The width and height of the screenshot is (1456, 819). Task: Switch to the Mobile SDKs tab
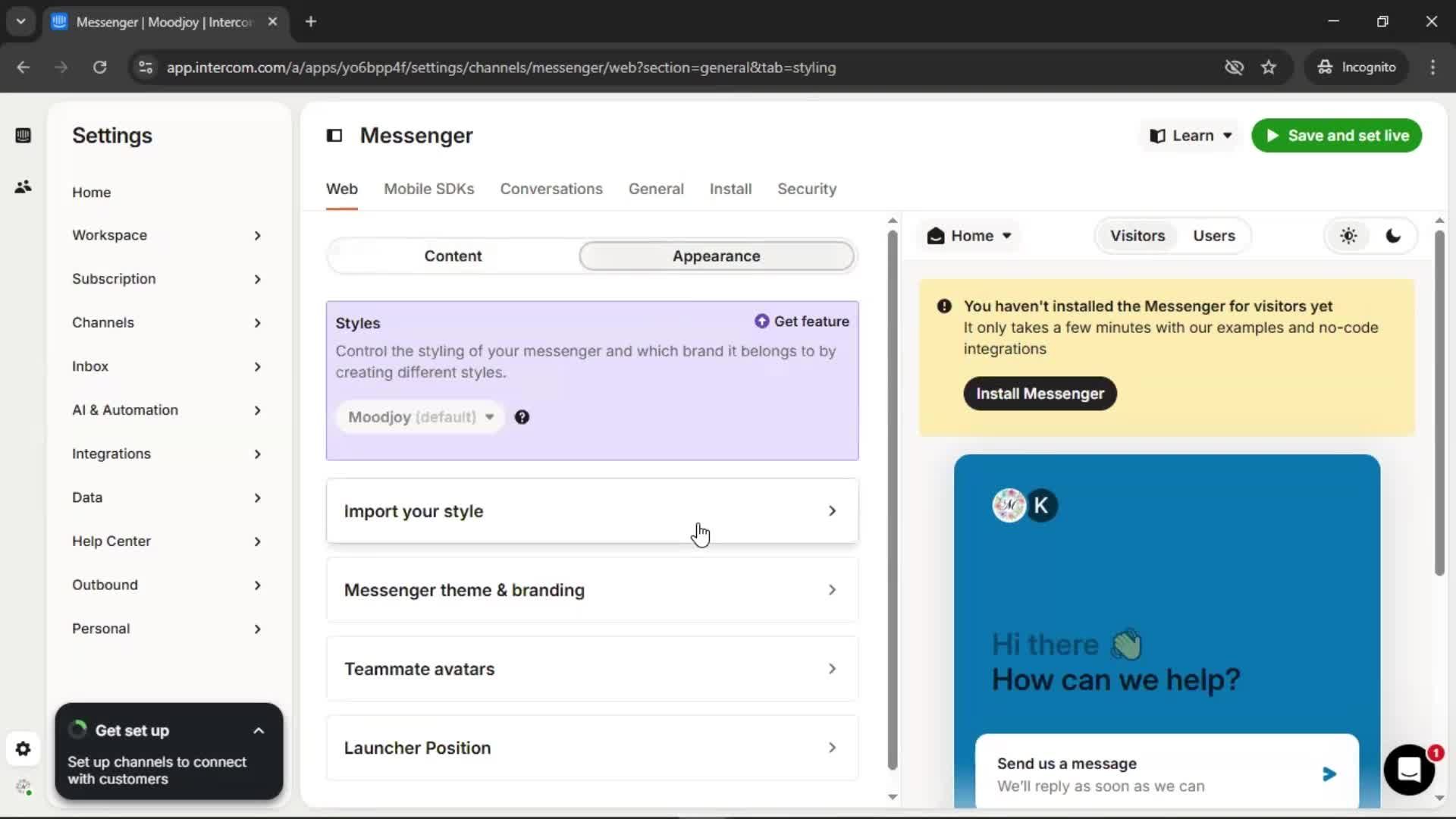(x=428, y=189)
